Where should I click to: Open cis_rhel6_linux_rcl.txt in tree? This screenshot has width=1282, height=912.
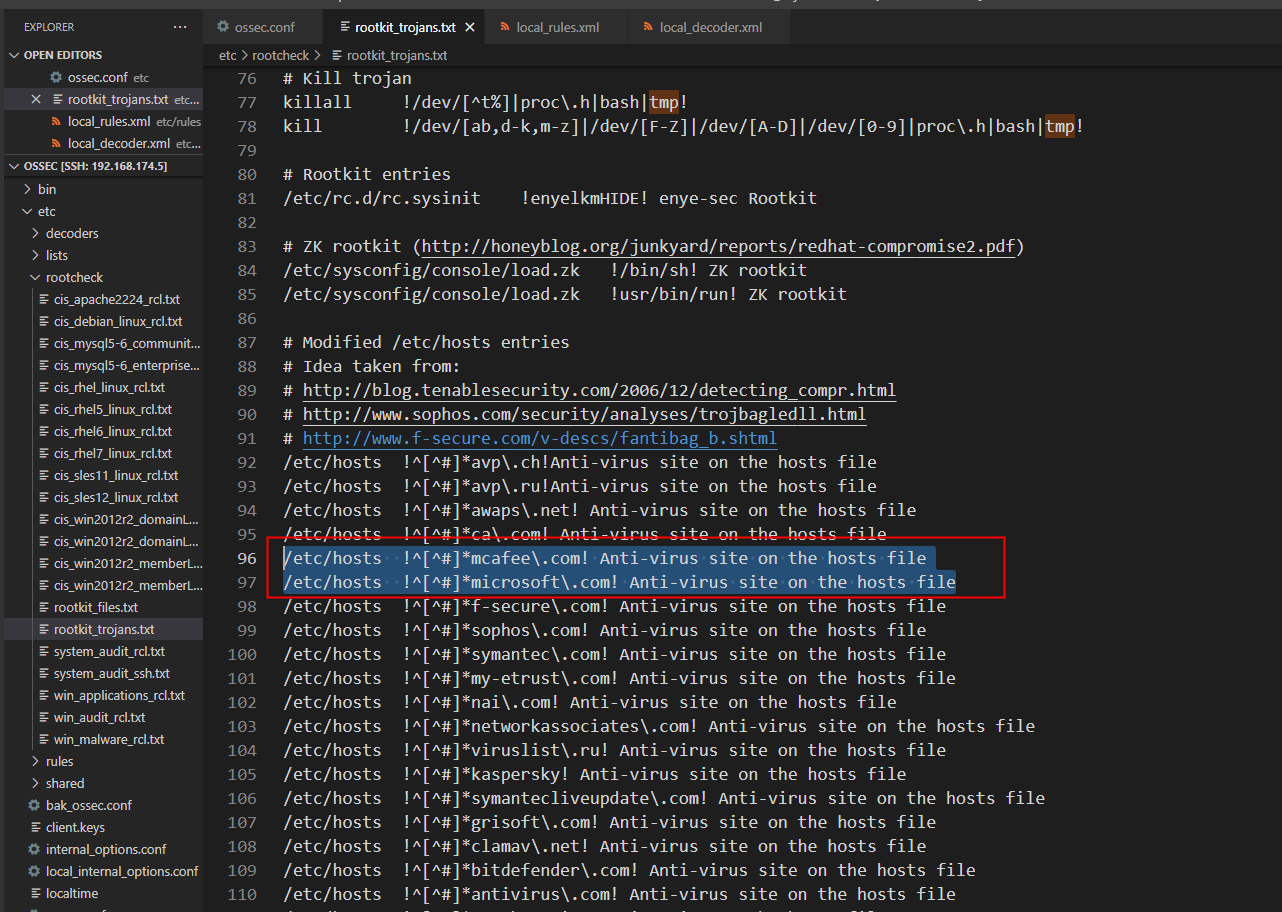(112, 431)
